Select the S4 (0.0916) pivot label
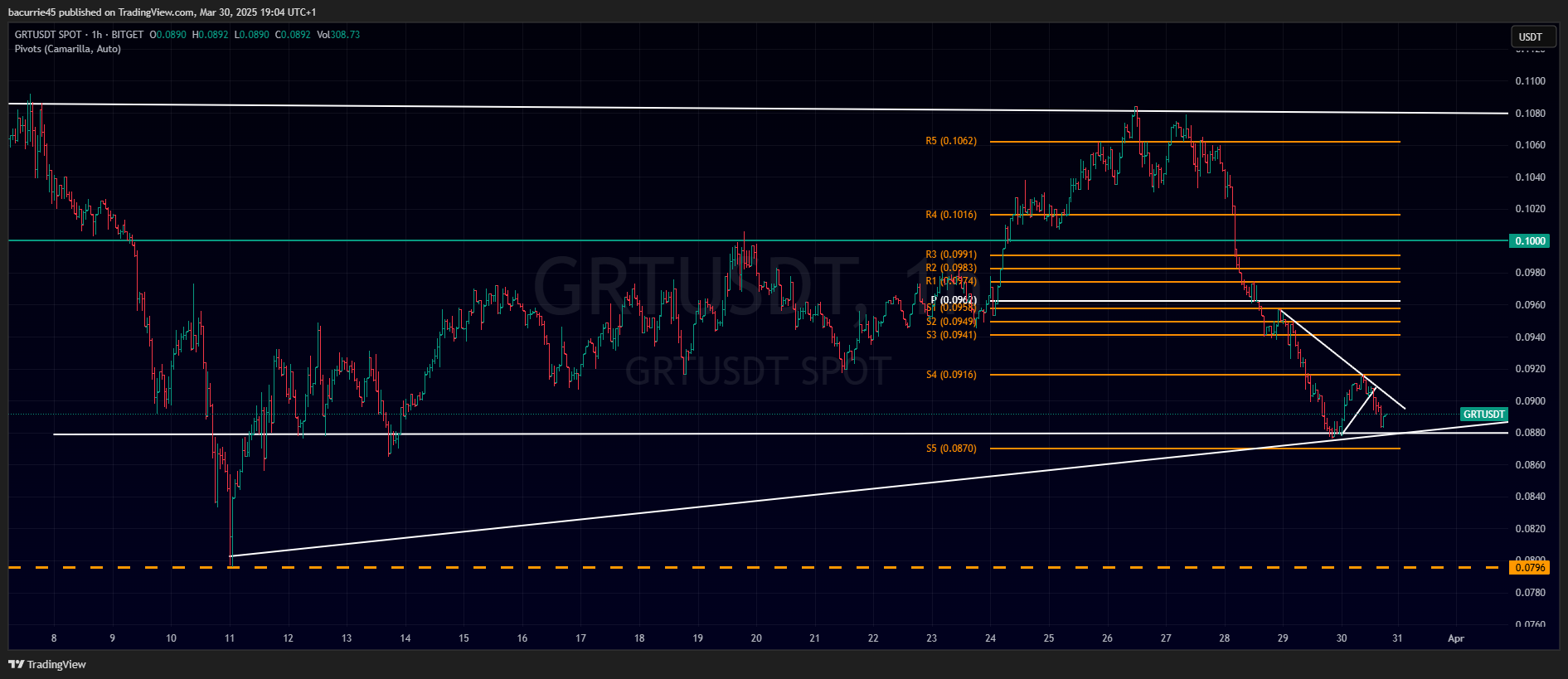Screen dimensions: 1568x679 [951, 375]
